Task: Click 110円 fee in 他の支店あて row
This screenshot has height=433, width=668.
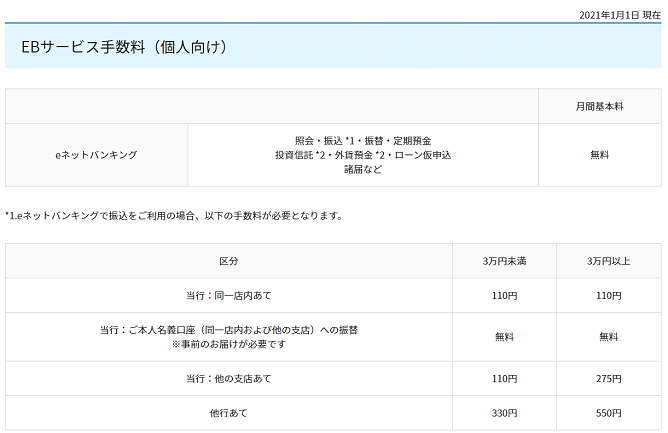Action: coord(505,379)
